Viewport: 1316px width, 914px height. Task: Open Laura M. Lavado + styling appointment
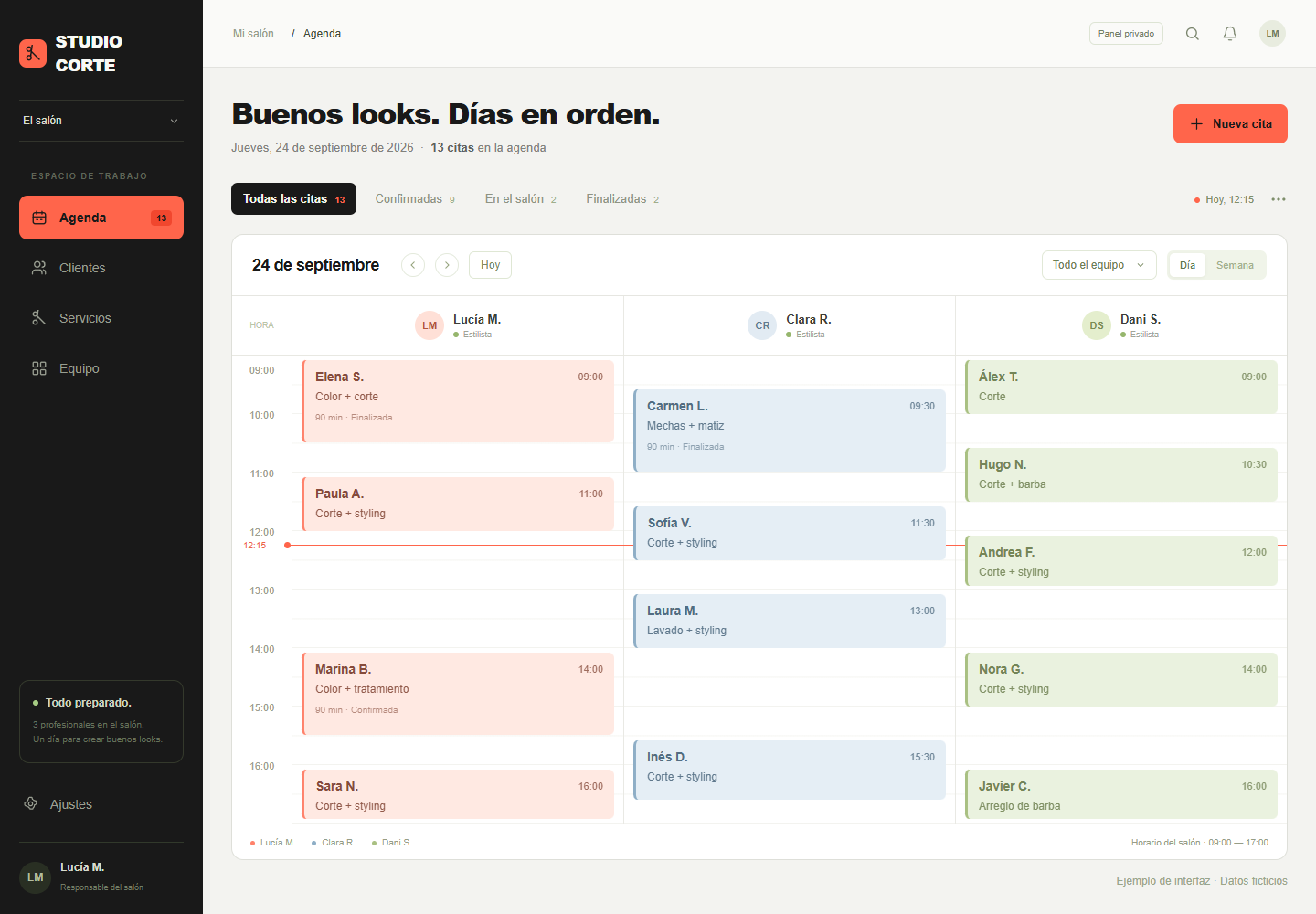pos(790,621)
